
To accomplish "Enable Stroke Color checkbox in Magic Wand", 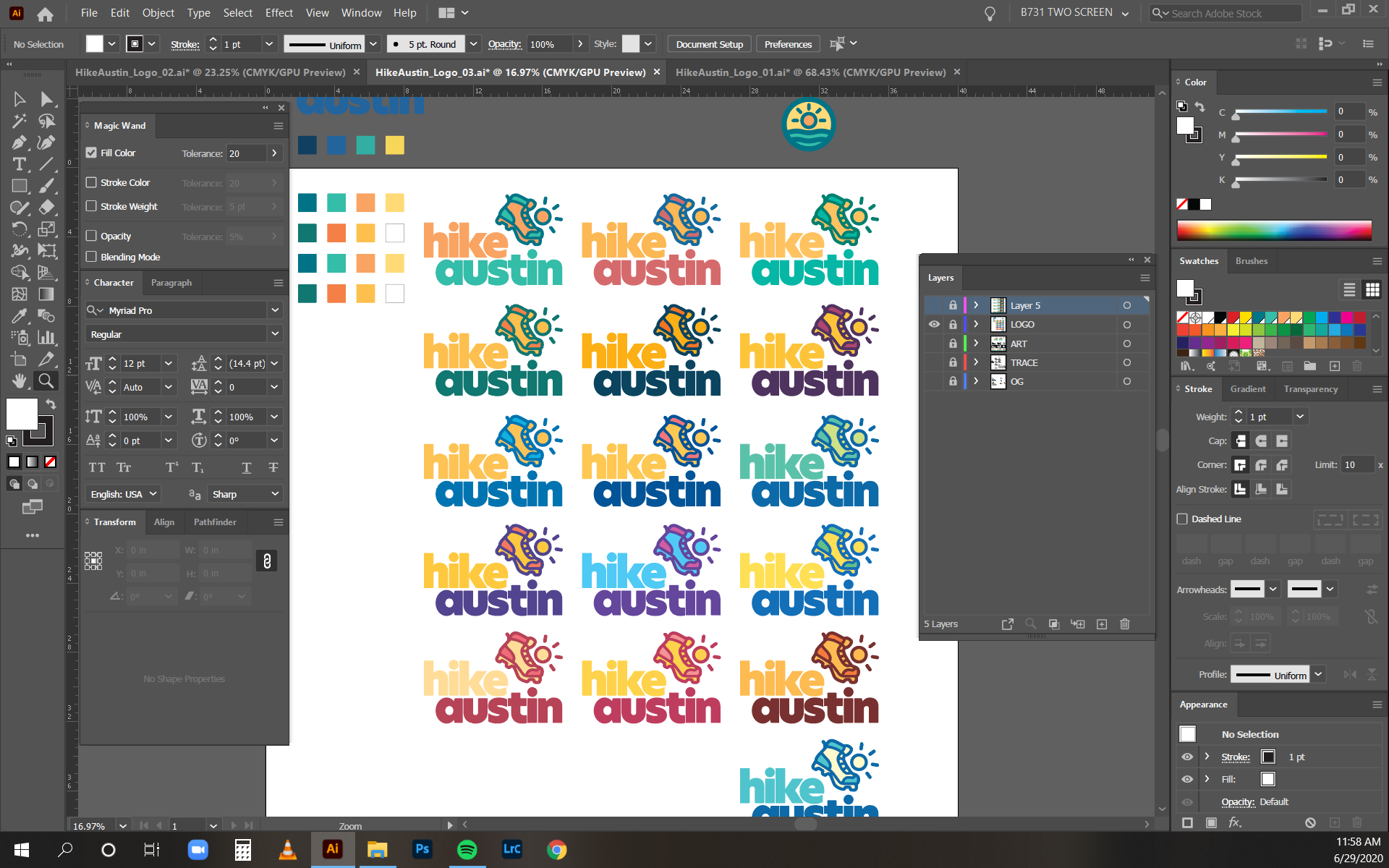I will click(91, 182).
